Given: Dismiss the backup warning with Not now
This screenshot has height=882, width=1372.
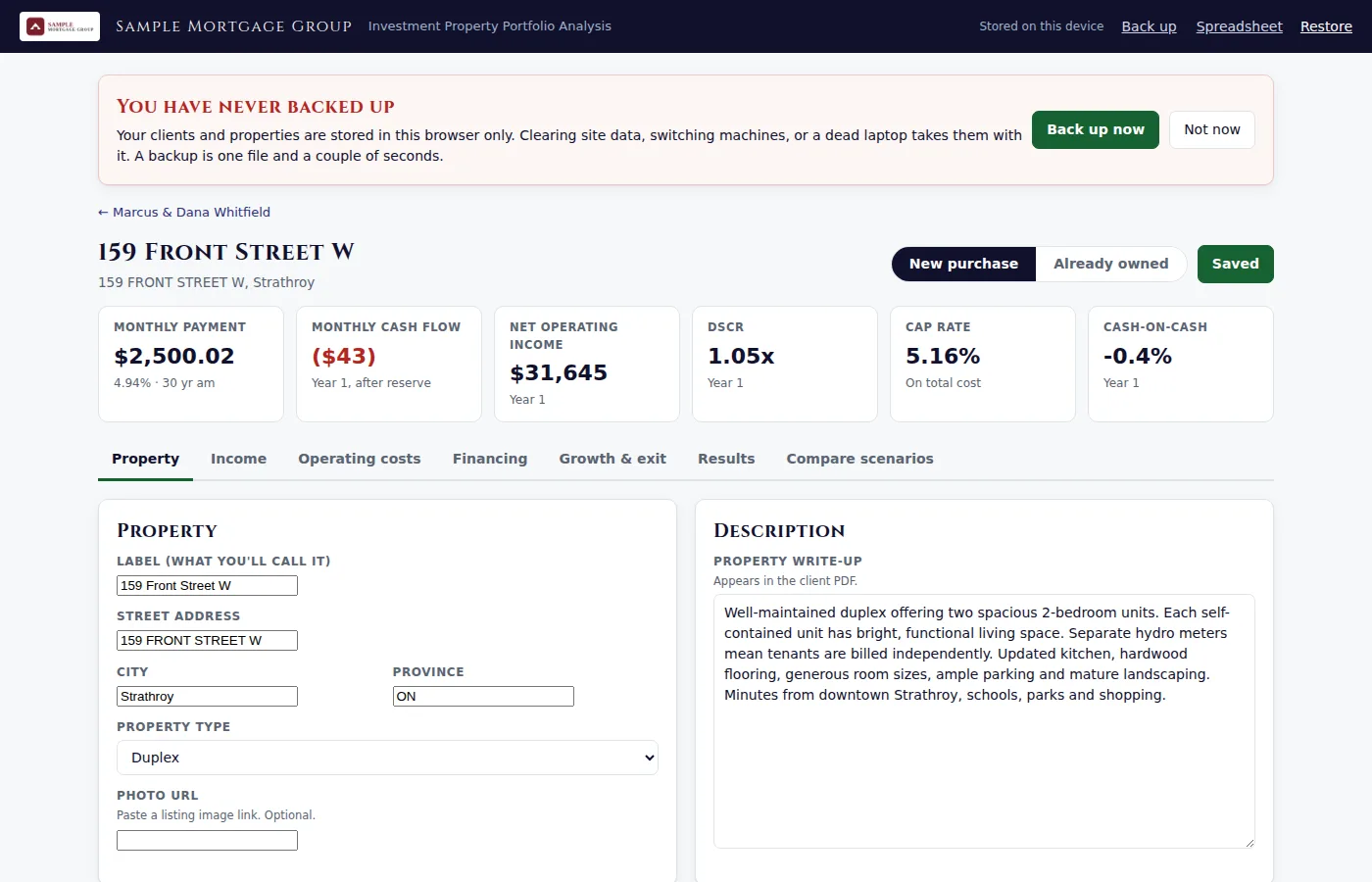Looking at the screenshot, I should pos(1212,129).
